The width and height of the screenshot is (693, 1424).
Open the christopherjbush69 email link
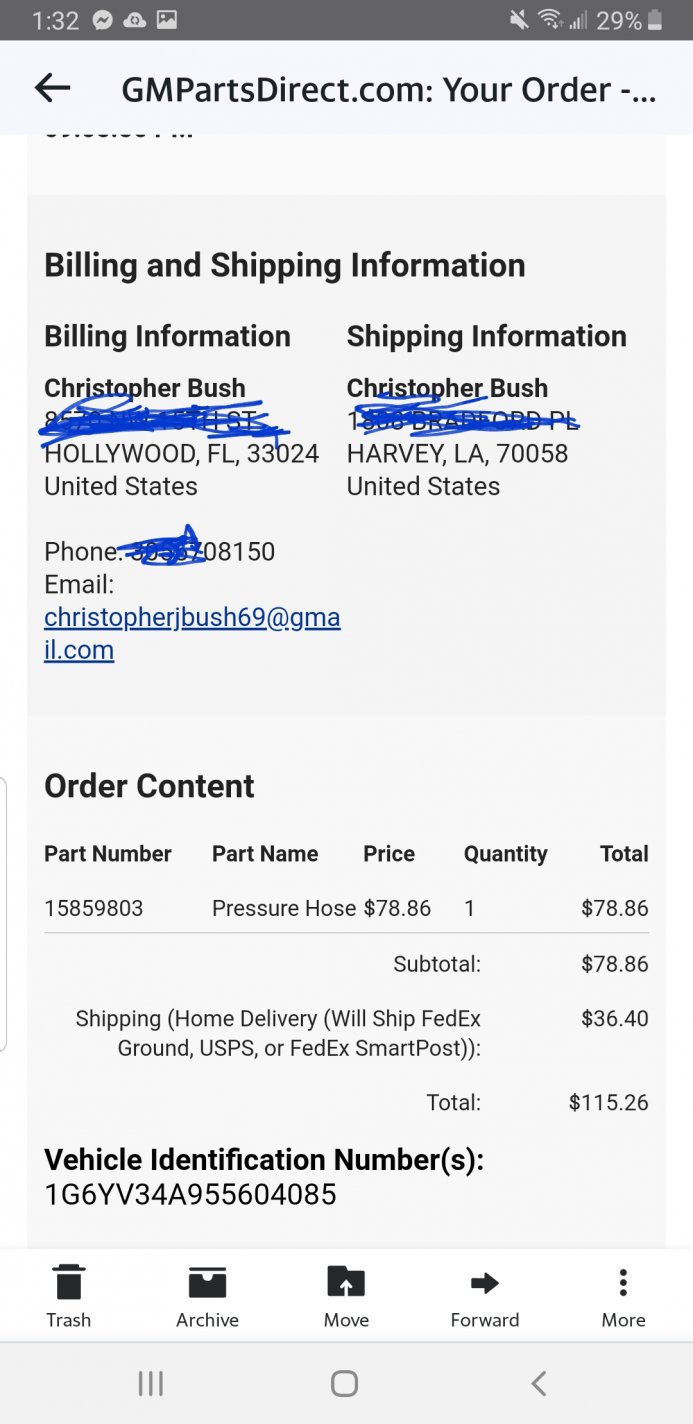point(192,633)
